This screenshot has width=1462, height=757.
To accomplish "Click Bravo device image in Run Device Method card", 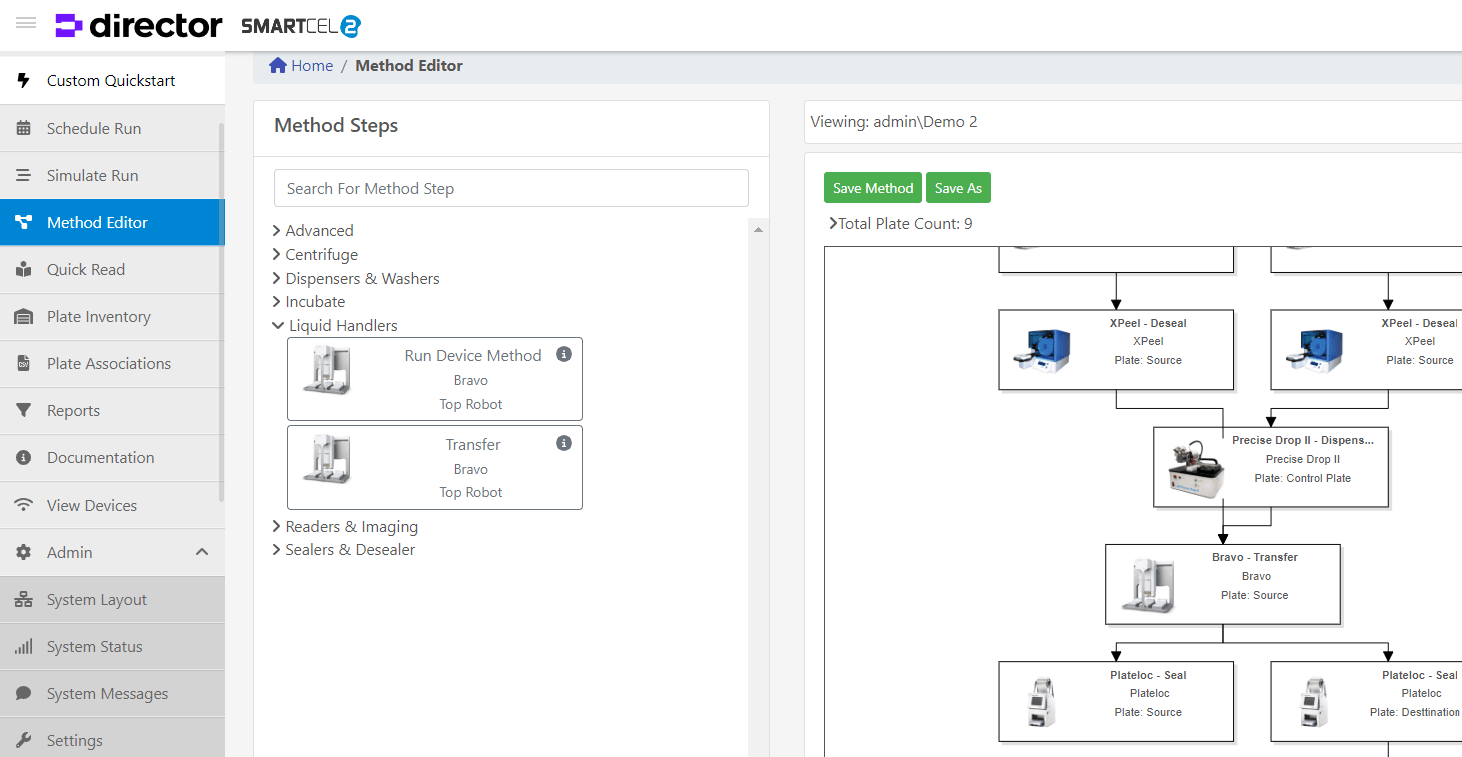I will pyautogui.click(x=327, y=370).
